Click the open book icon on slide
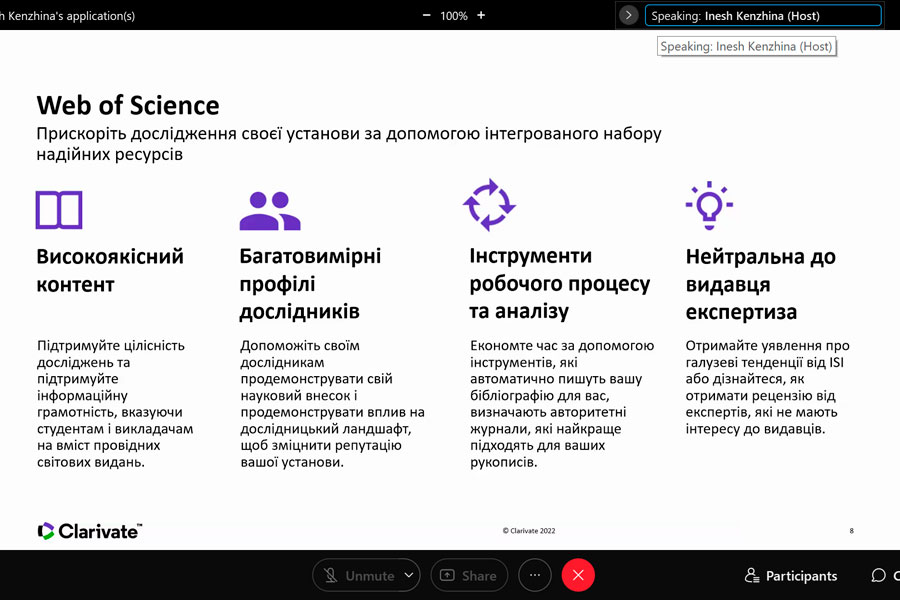The image size is (900, 600). [x=59, y=210]
